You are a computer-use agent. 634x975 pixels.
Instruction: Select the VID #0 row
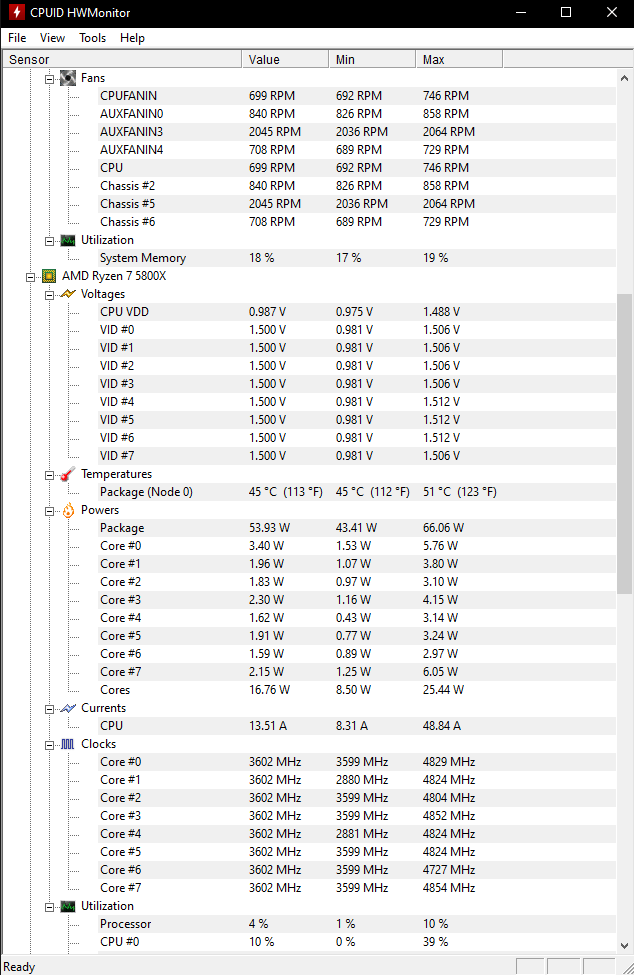(357, 330)
